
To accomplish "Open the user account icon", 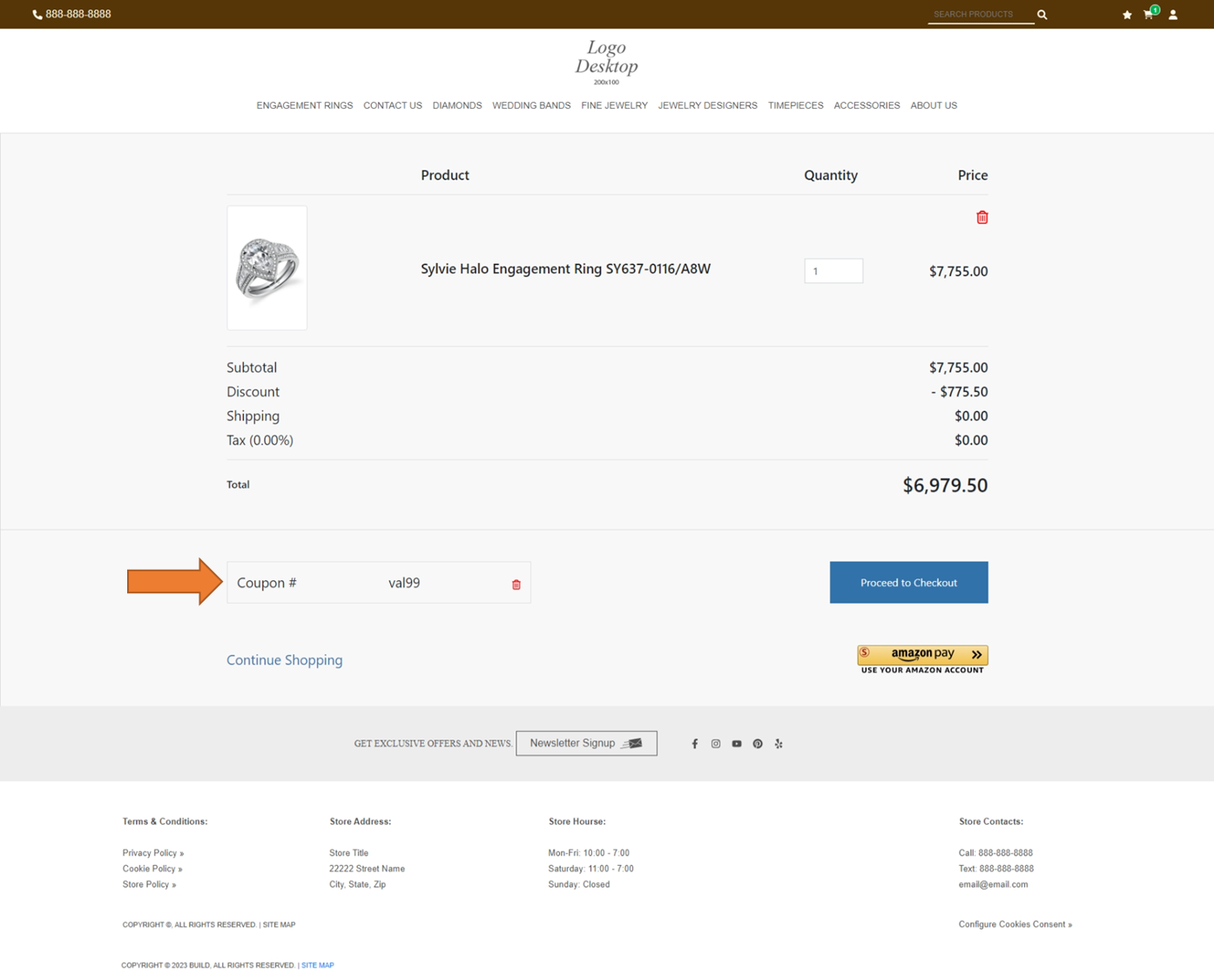I will [x=1173, y=15].
